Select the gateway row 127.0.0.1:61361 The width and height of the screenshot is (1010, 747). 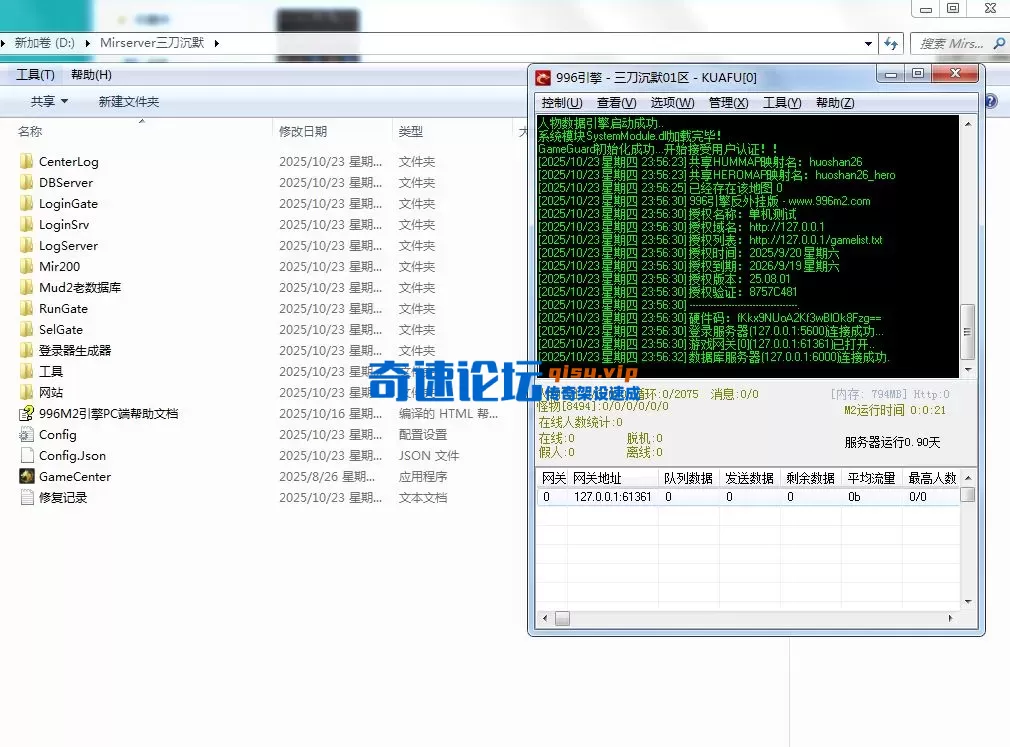(613, 497)
